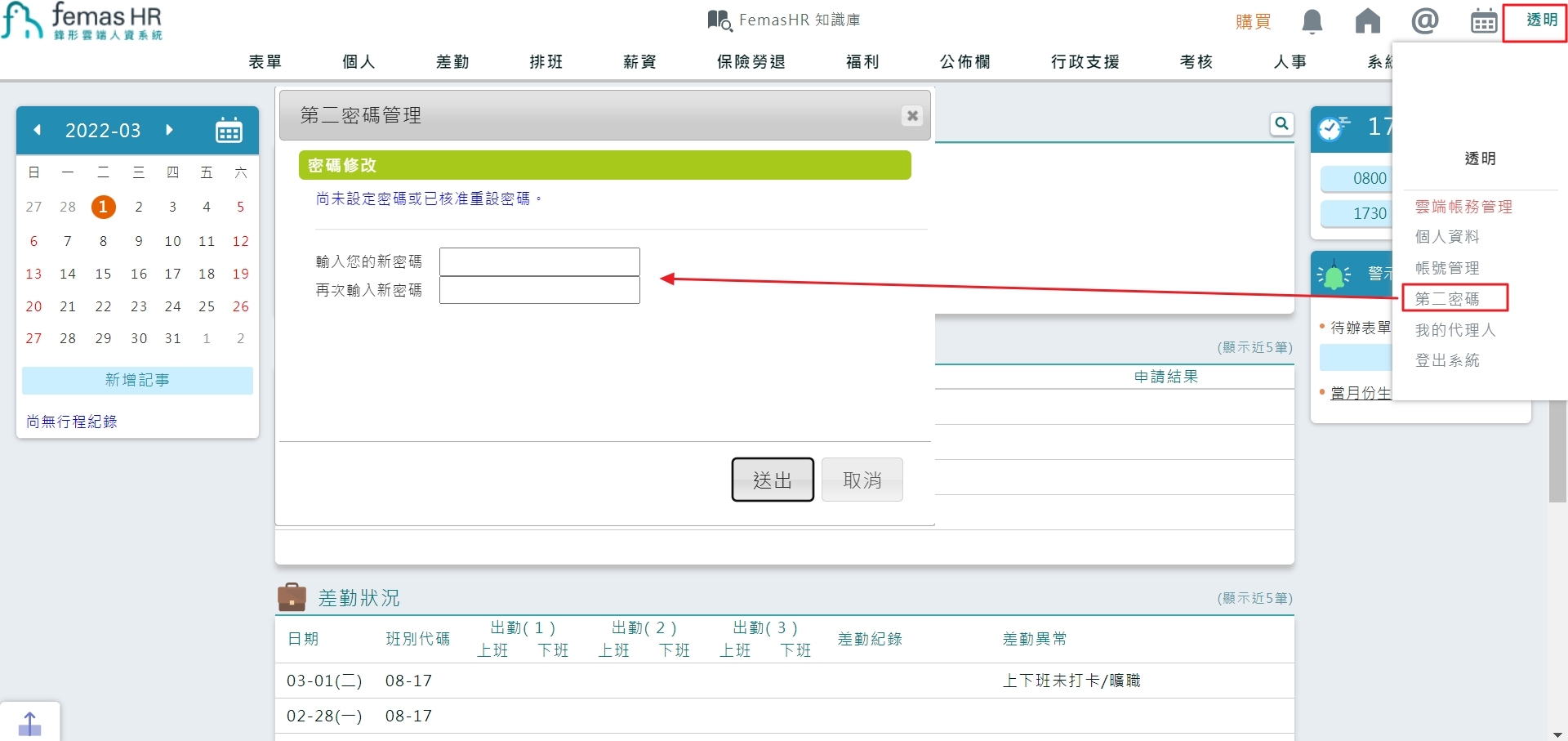The width and height of the screenshot is (1568, 741).
Task: Open the notifications bell icon
Action: pos(1312,21)
